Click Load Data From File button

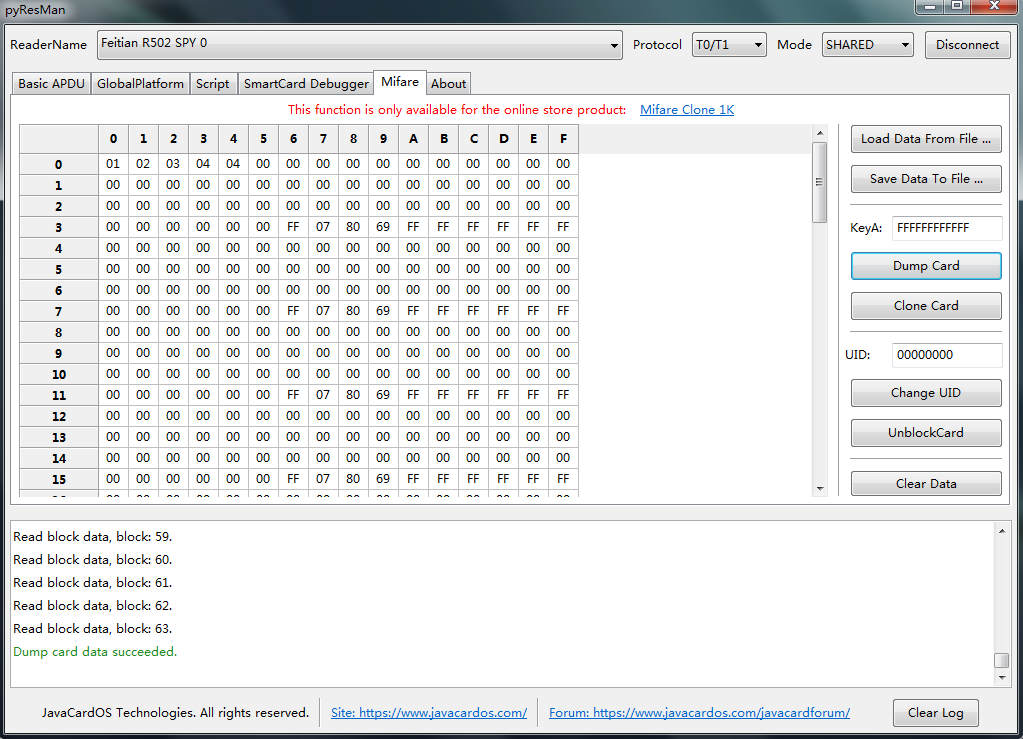tap(926, 139)
